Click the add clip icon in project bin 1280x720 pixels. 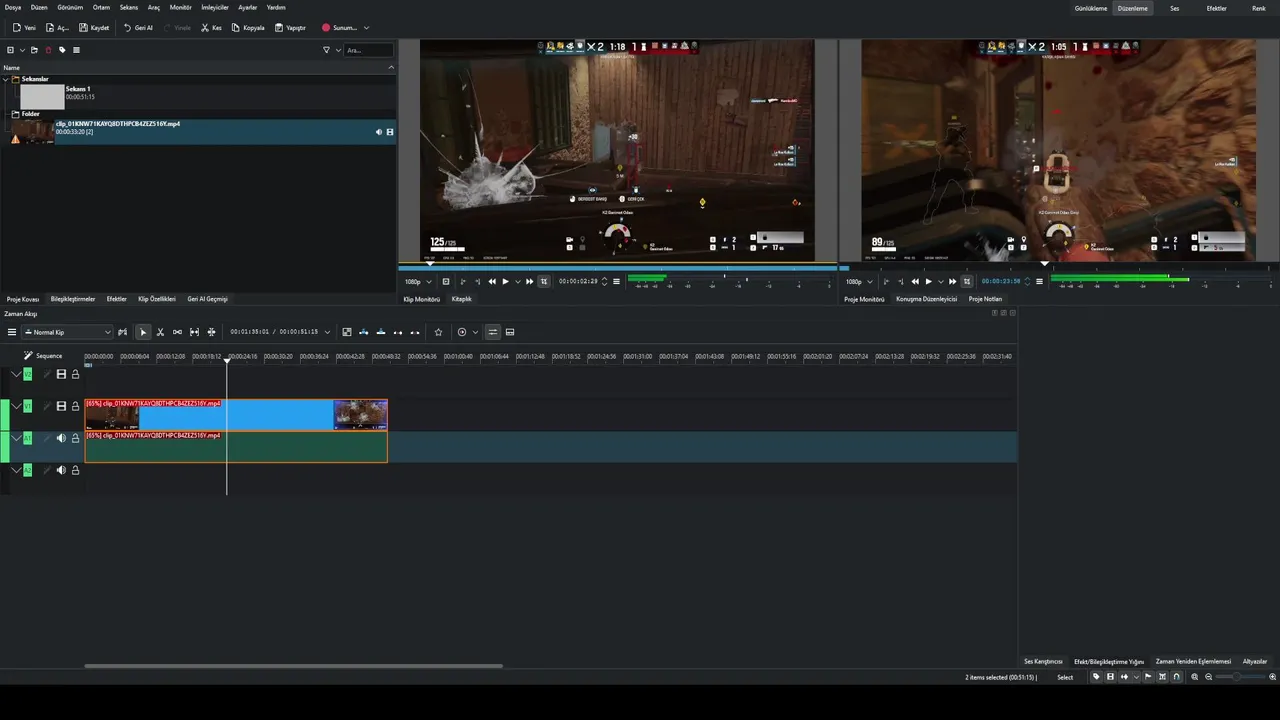11,50
